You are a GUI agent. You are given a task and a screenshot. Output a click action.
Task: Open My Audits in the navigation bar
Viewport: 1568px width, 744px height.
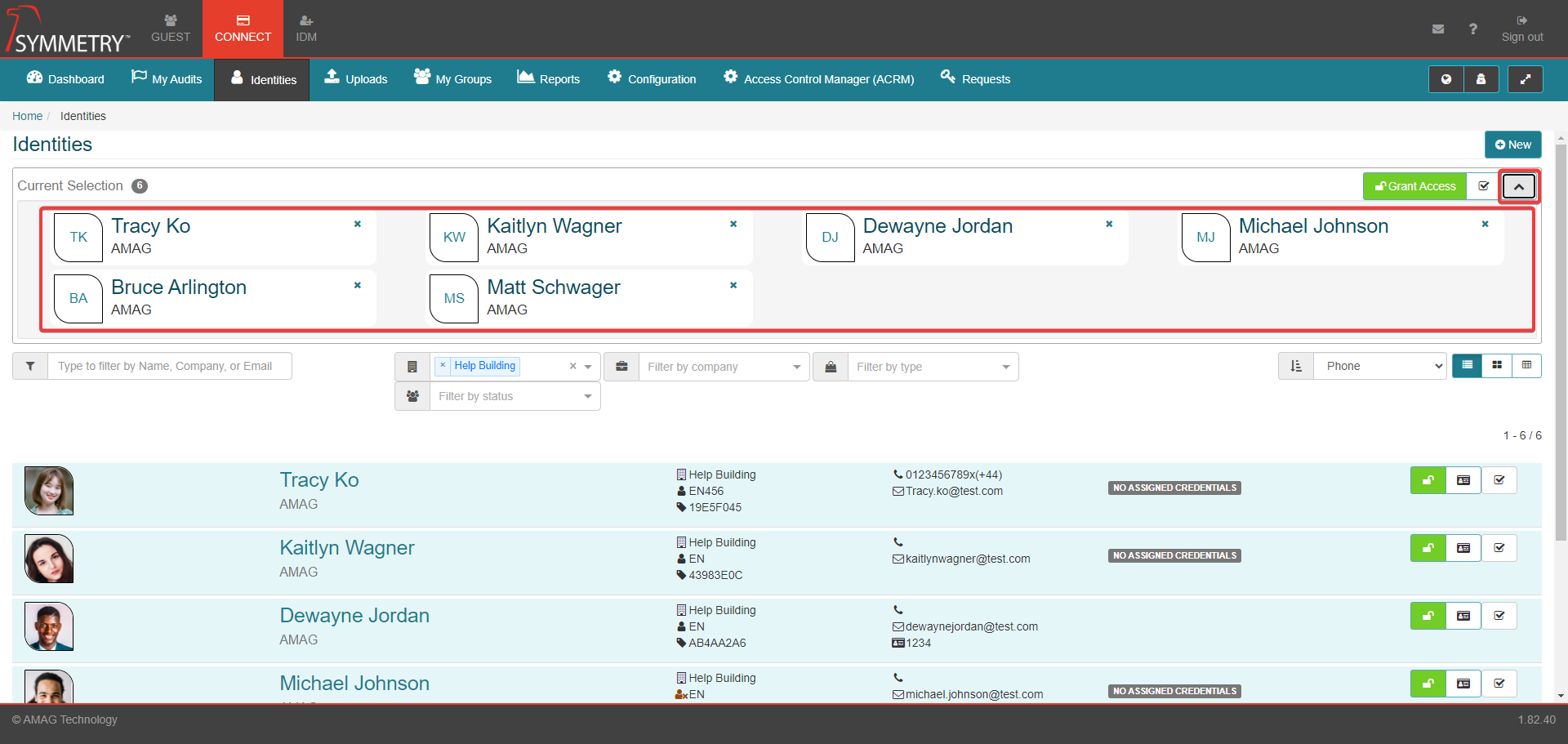click(167, 79)
